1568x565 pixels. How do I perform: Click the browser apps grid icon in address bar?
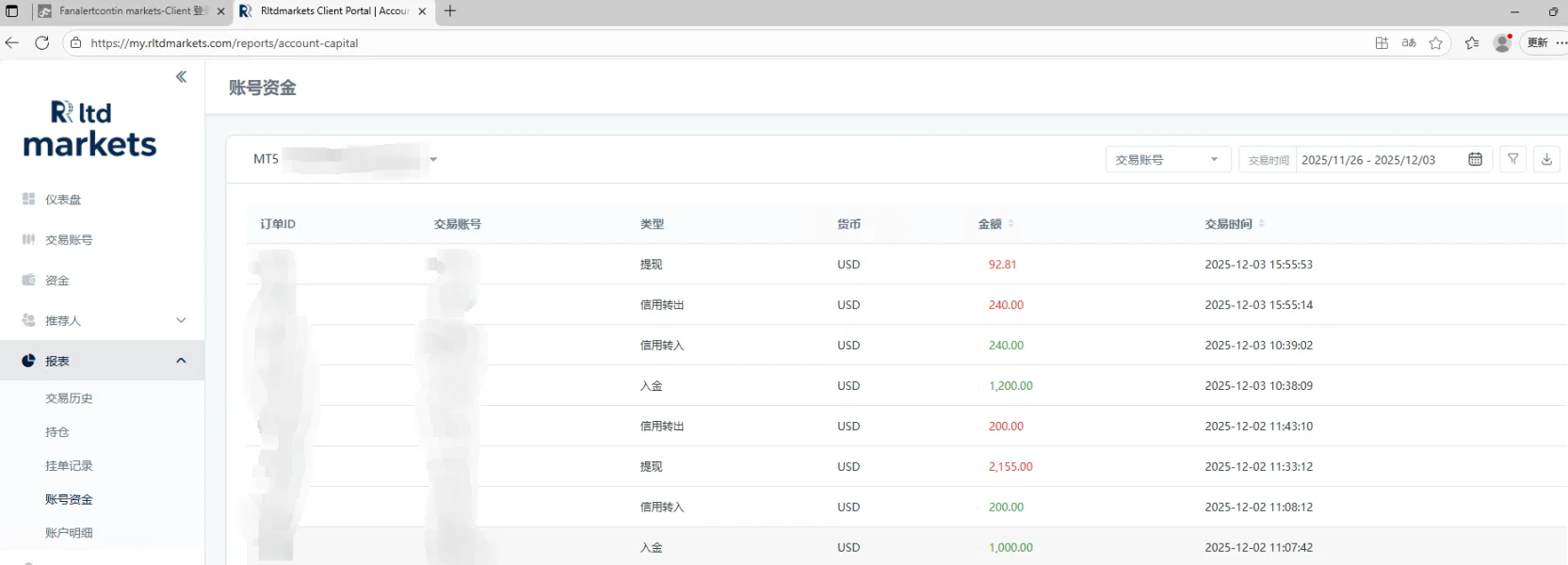tap(1382, 42)
